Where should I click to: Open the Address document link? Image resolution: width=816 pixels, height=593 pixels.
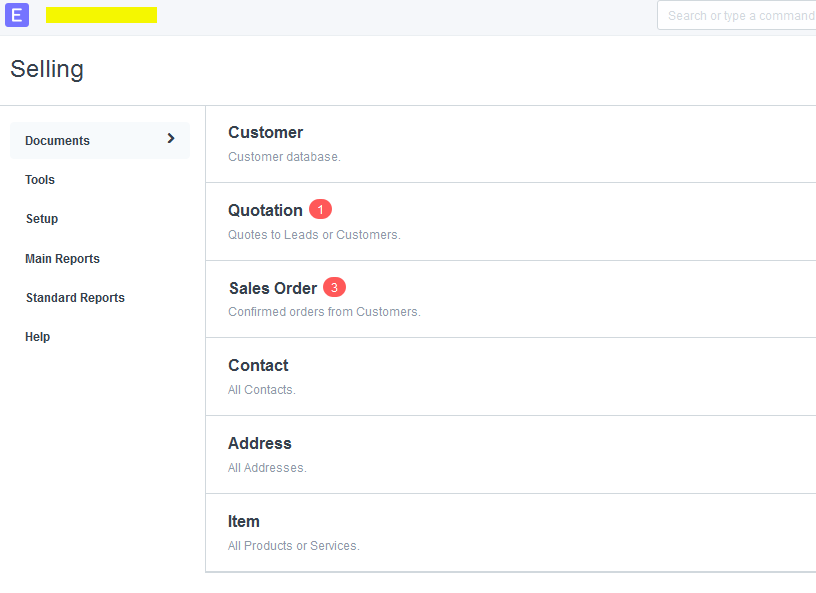coord(260,444)
